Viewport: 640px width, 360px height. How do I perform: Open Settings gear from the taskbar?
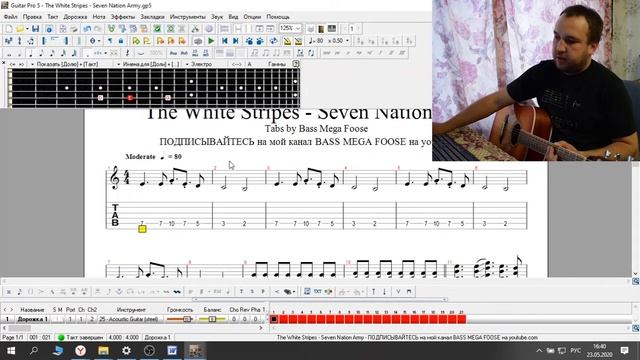(x=127, y=351)
